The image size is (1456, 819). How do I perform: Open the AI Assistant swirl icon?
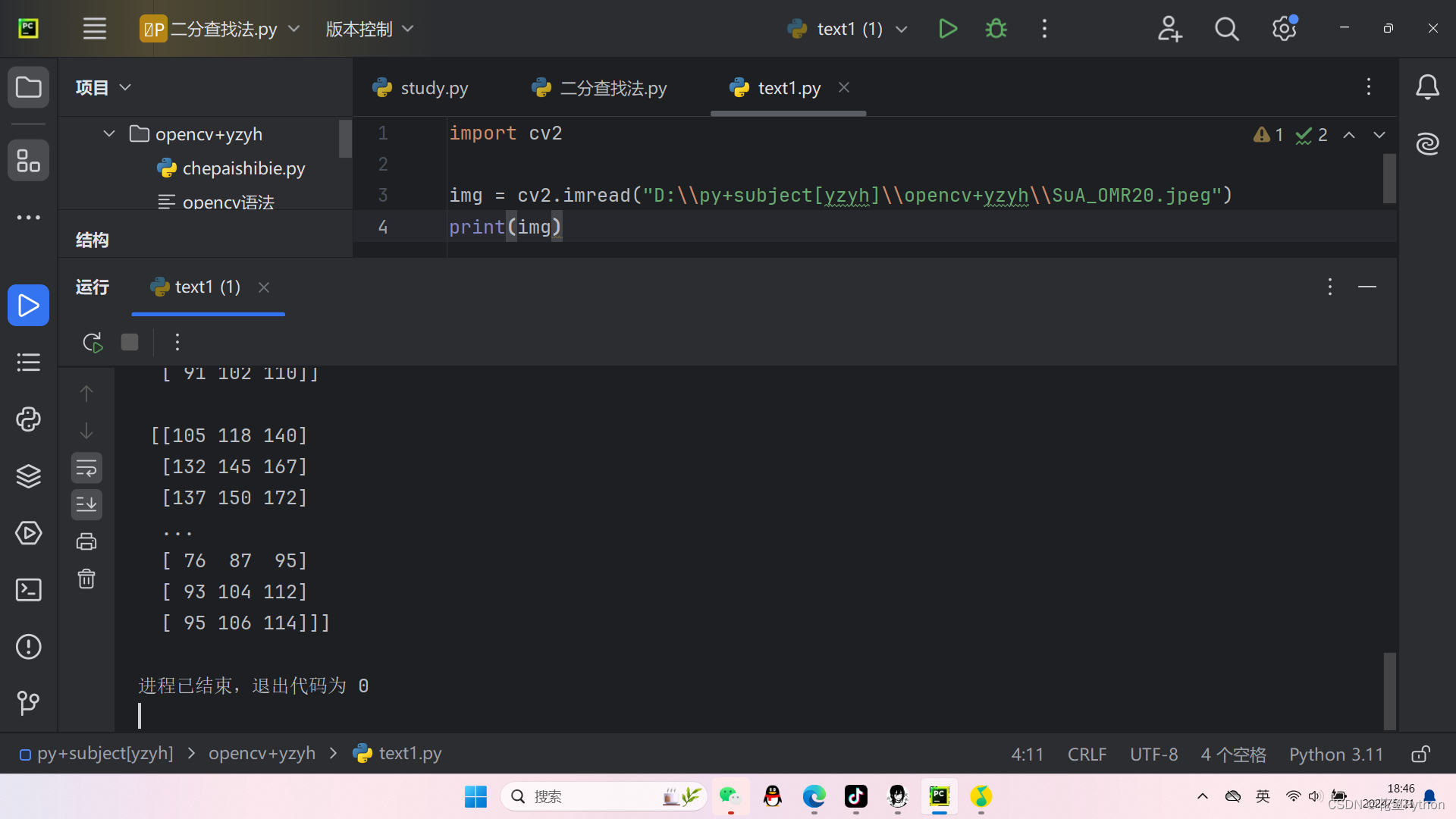point(1427,143)
